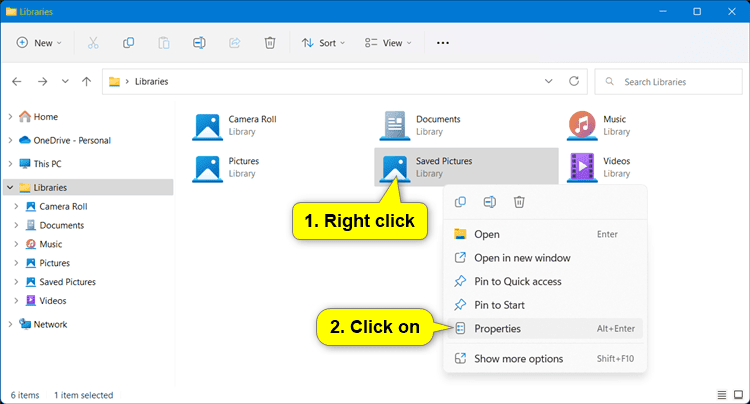Navigate up one folder level arrow

[x=87, y=81]
